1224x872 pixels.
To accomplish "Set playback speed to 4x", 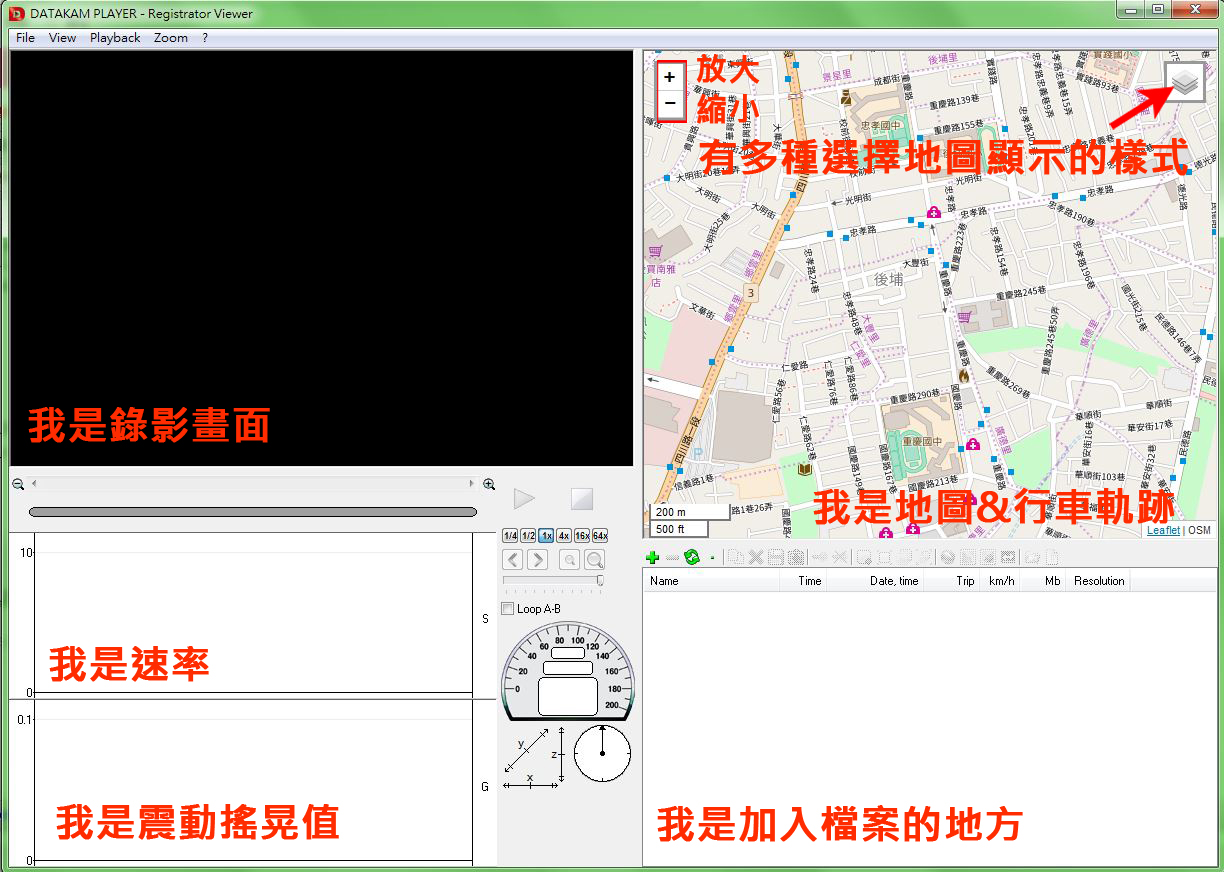I will point(564,536).
